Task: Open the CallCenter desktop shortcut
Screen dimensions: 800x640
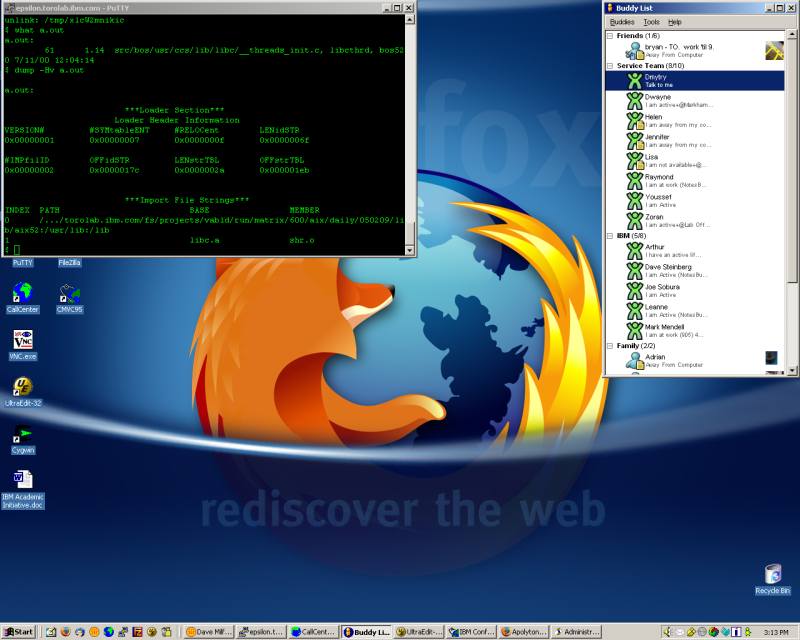Action: (x=22, y=293)
